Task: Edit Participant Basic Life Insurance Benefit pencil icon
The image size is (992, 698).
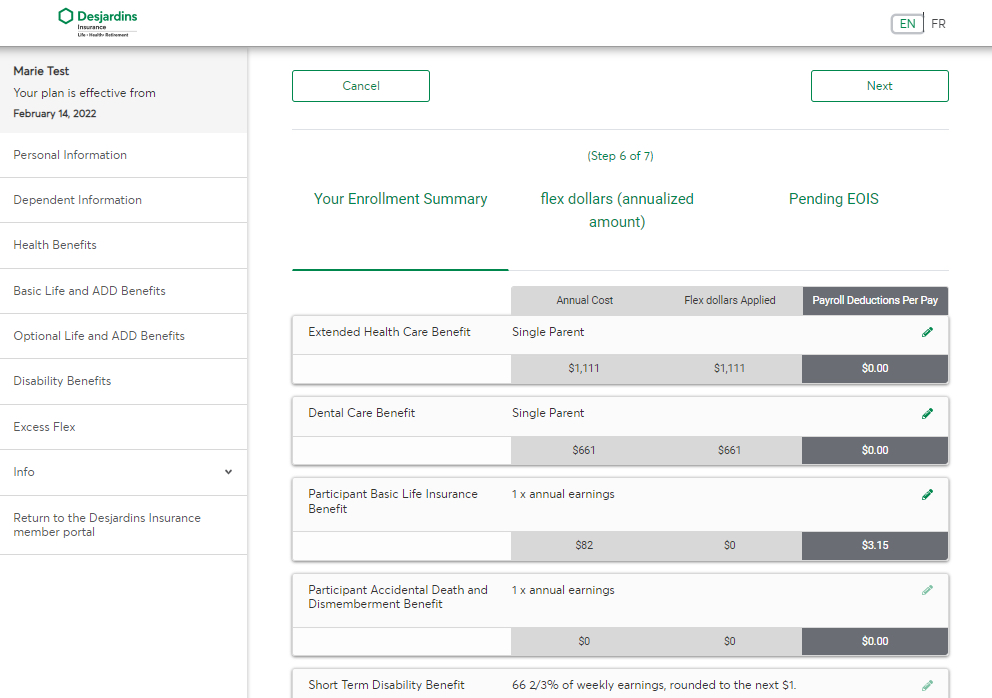Action: coord(927,493)
